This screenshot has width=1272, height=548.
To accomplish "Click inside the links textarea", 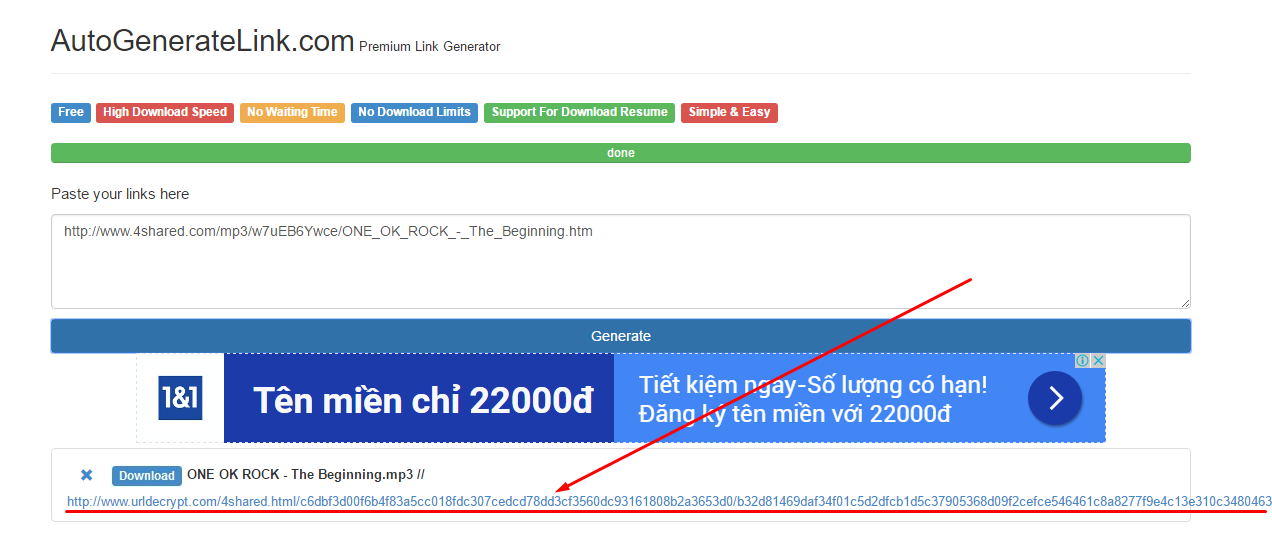I will [620, 261].
